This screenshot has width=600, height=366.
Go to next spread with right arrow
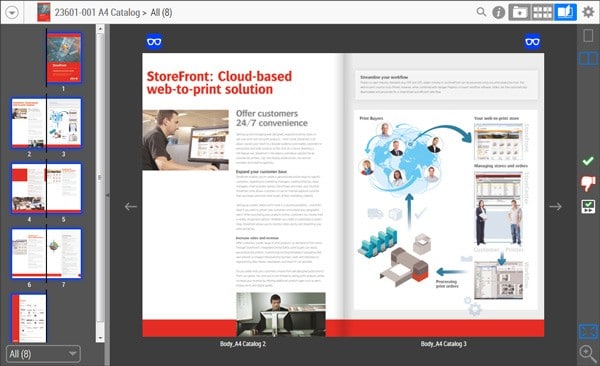(555, 207)
